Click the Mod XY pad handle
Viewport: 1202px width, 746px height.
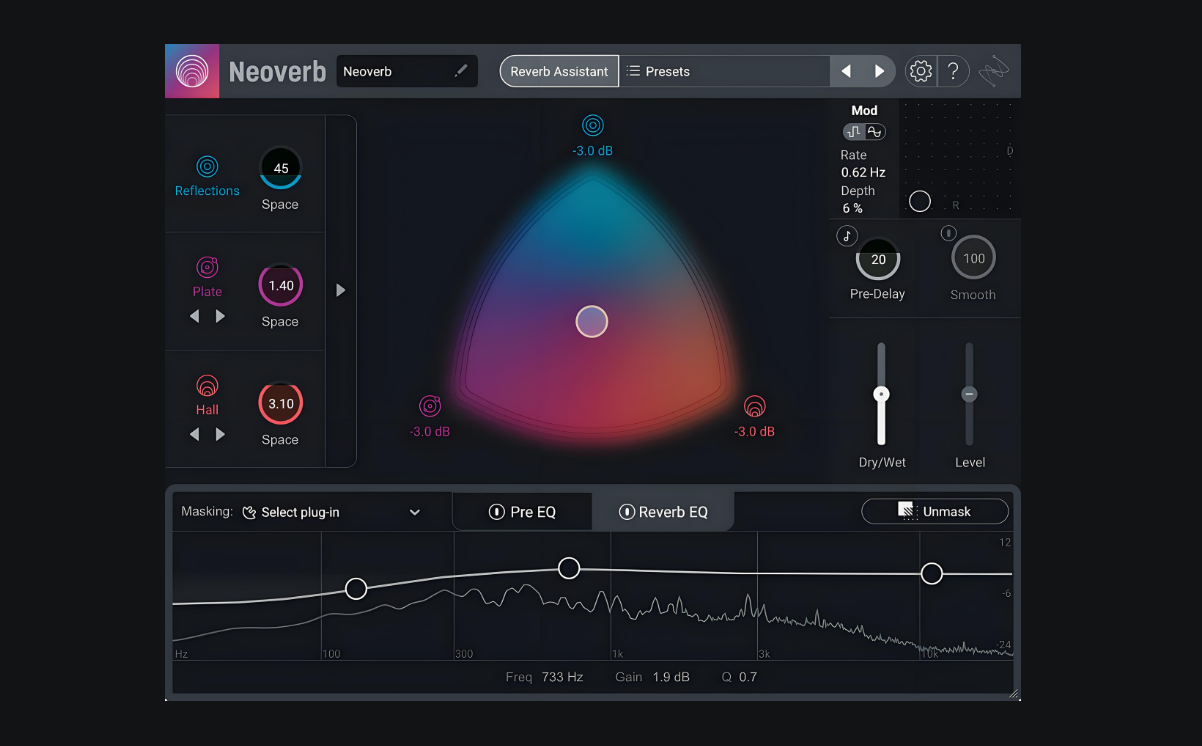pyautogui.click(x=920, y=201)
